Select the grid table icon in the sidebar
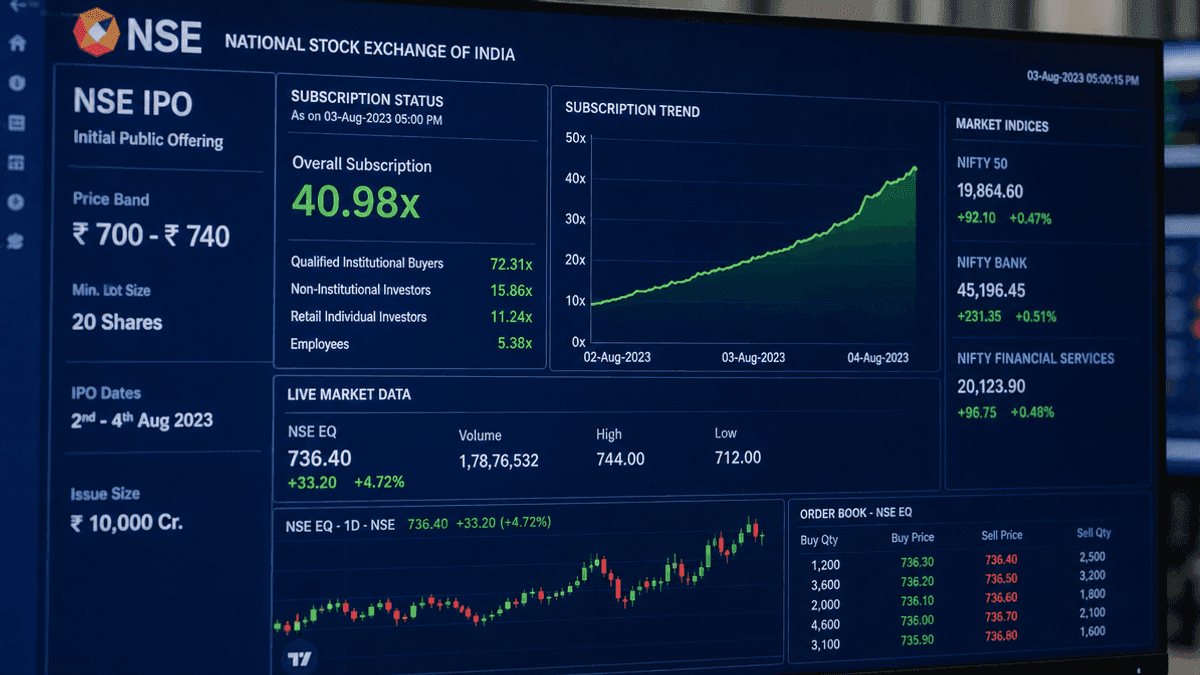1200x675 pixels. click(x=16, y=162)
